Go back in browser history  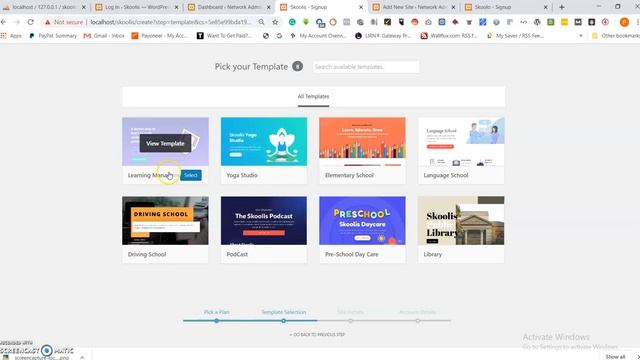click(x=4, y=22)
